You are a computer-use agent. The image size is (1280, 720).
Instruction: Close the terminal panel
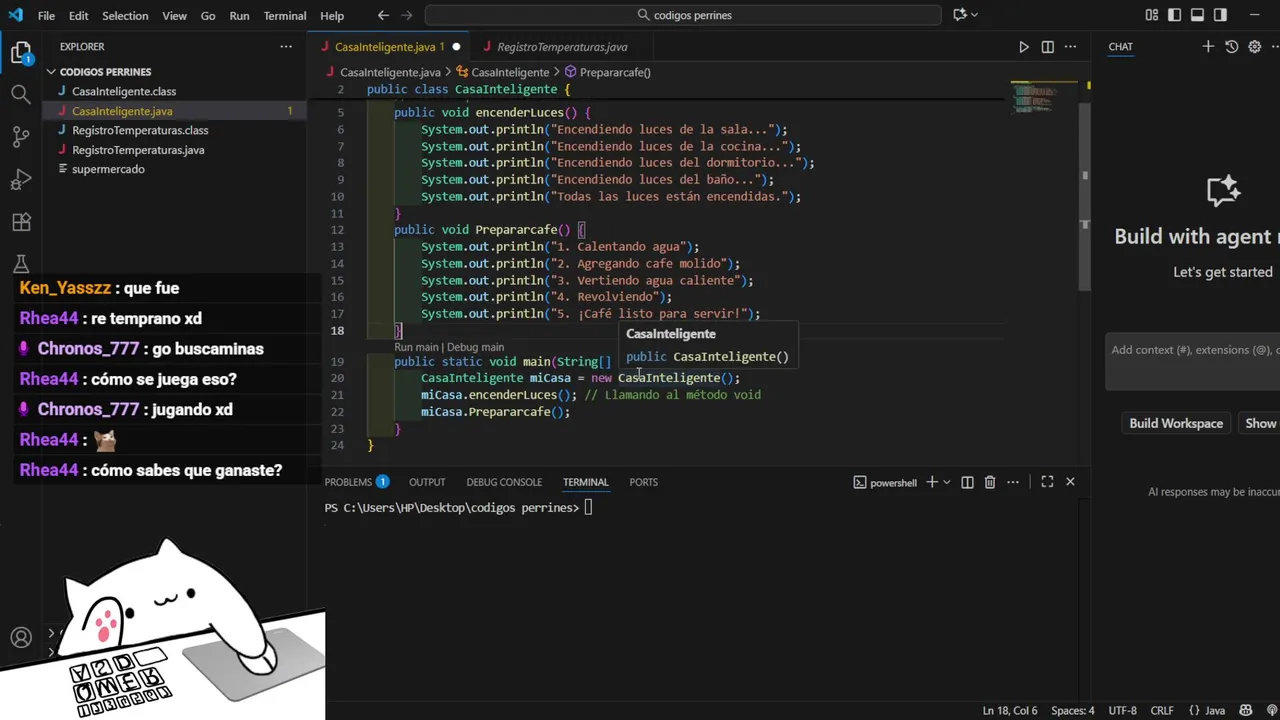[1070, 482]
